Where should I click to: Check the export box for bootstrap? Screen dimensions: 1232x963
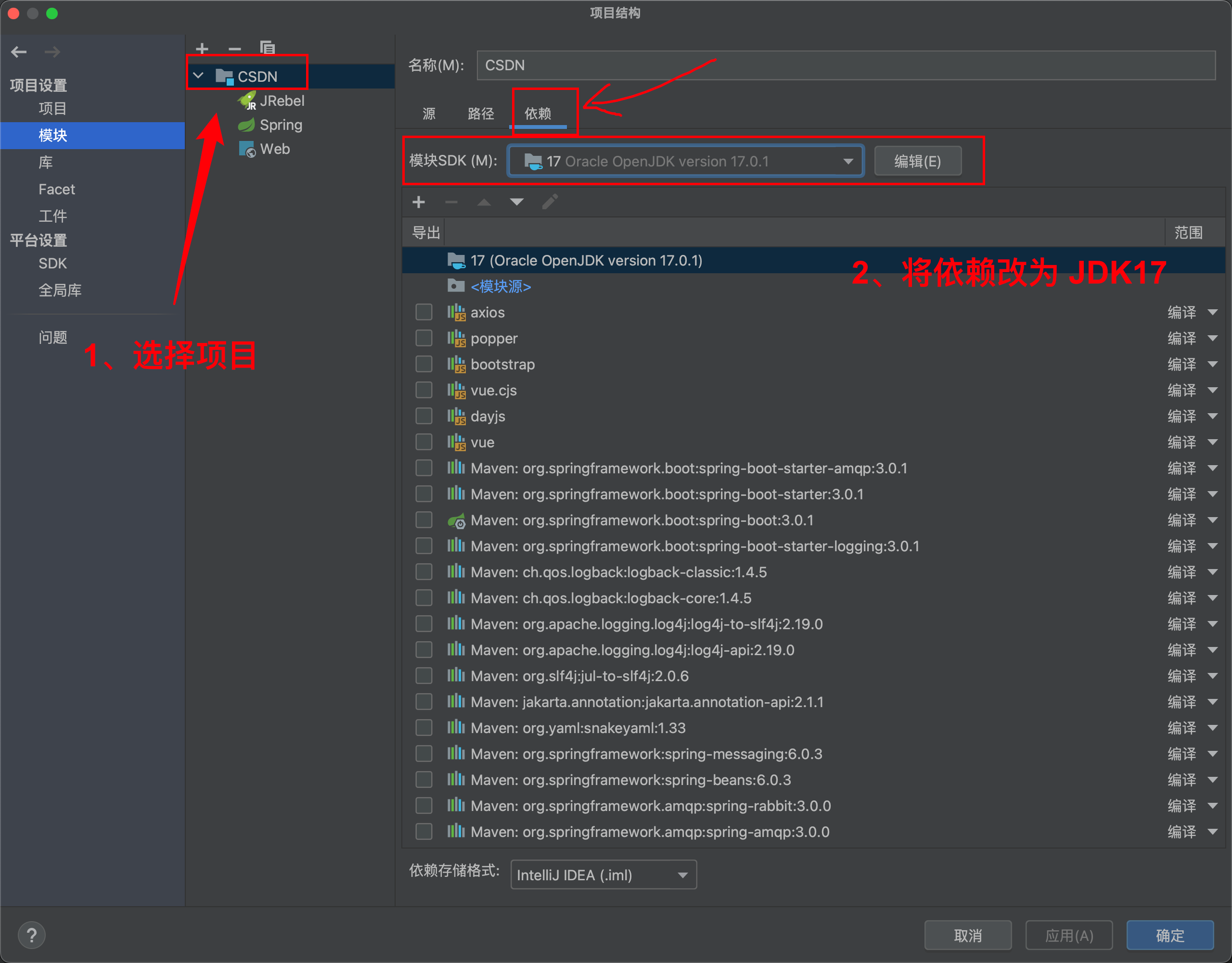pos(423,364)
